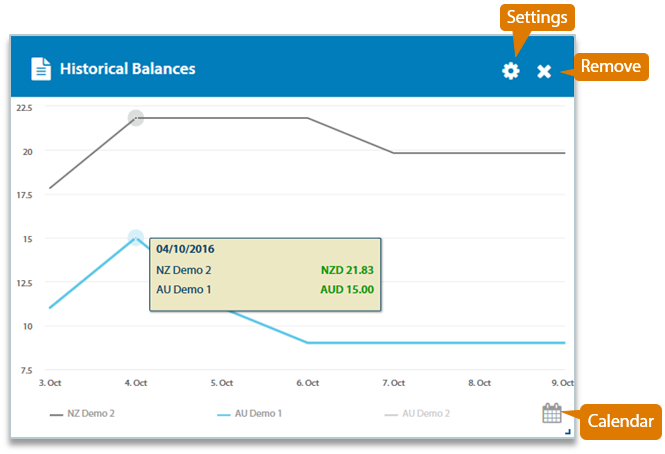Screen dimensions: 665x454
Task: Enable the greyed-out AU Demo 2 series
Action: click(418, 412)
